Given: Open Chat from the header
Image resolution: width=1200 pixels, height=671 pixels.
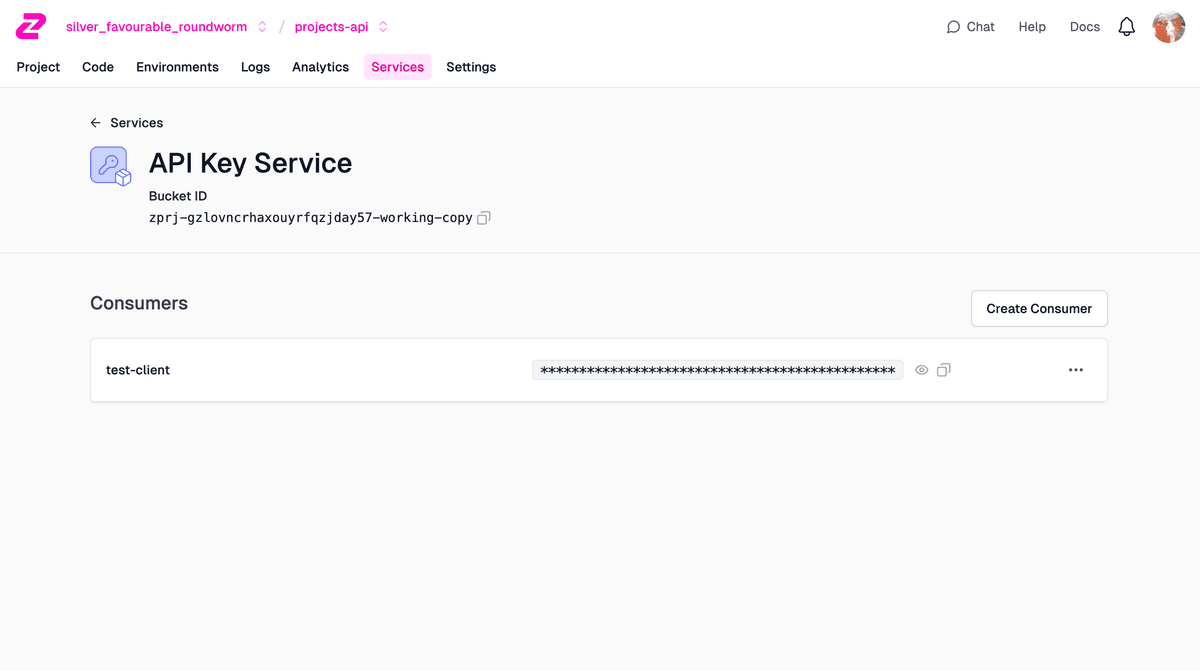Looking at the screenshot, I should point(970,27).
